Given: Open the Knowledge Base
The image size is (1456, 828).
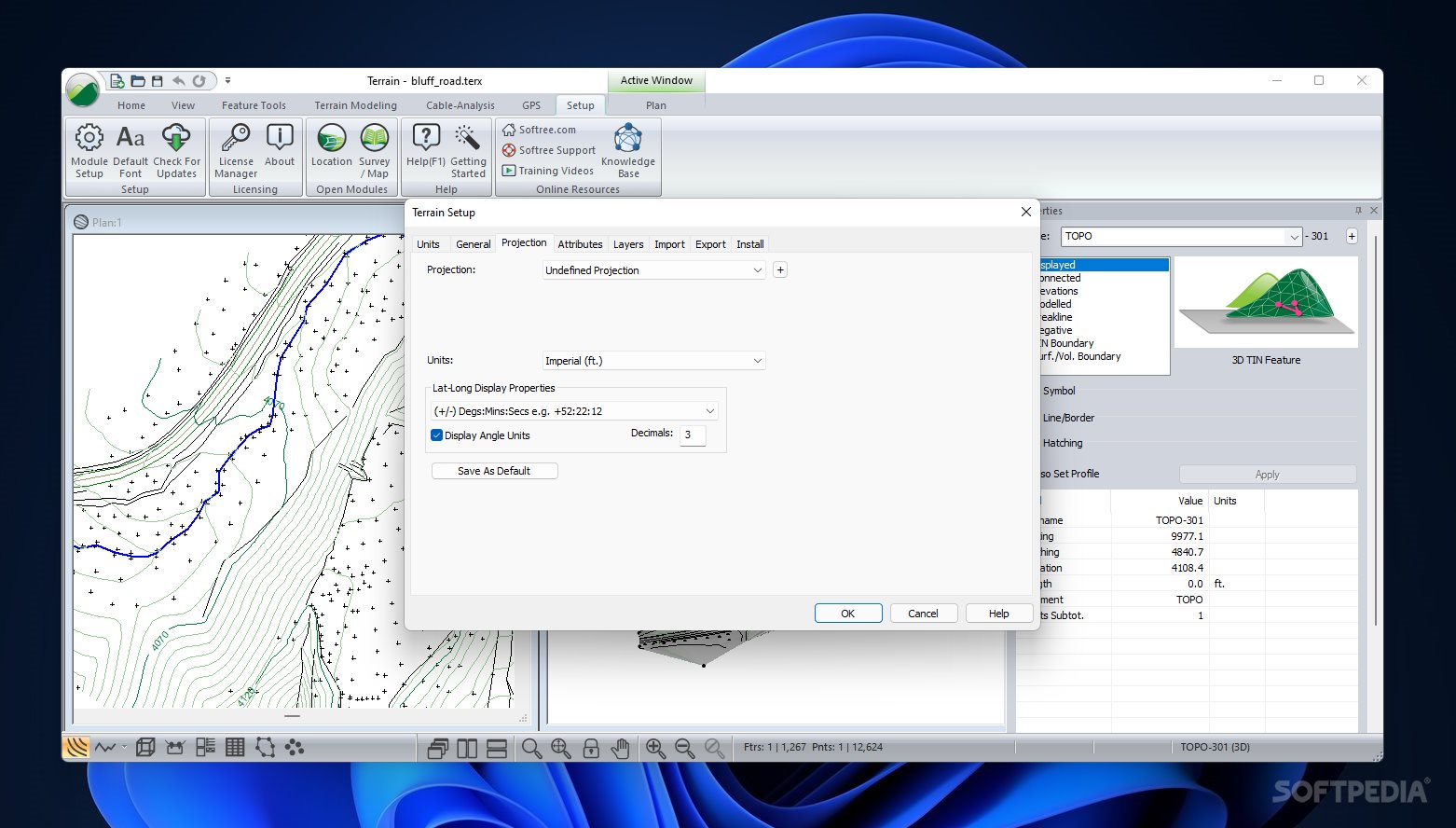Looking at the screenshot, I should coord(628,150).
